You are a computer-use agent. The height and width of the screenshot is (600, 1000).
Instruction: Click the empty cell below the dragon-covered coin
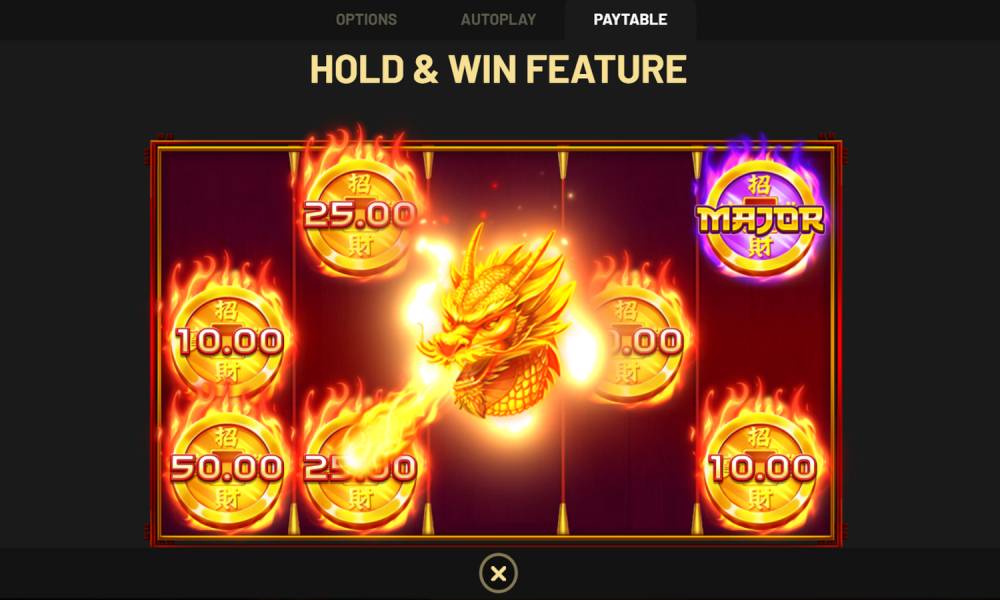628,471
